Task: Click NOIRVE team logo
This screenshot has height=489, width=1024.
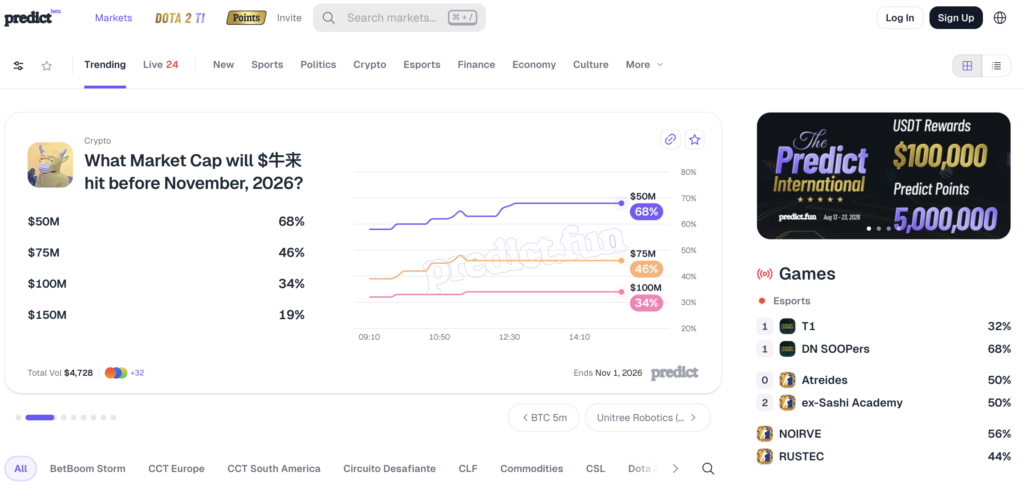Action: [765, 434]
